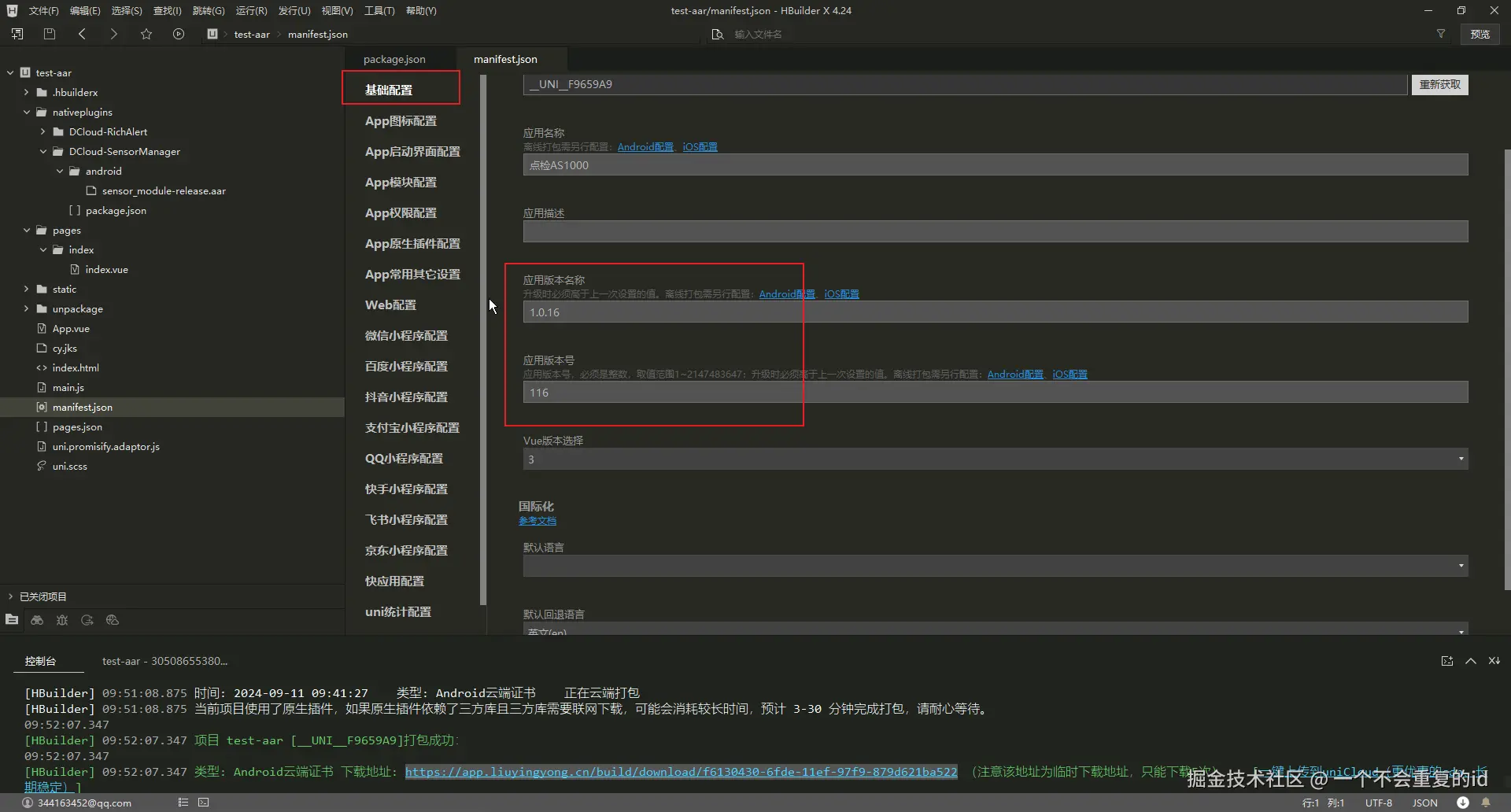This screenshot has width=1511, height=812.
Task: Click the notification bell in status bar
Action: click(1486, 803)
